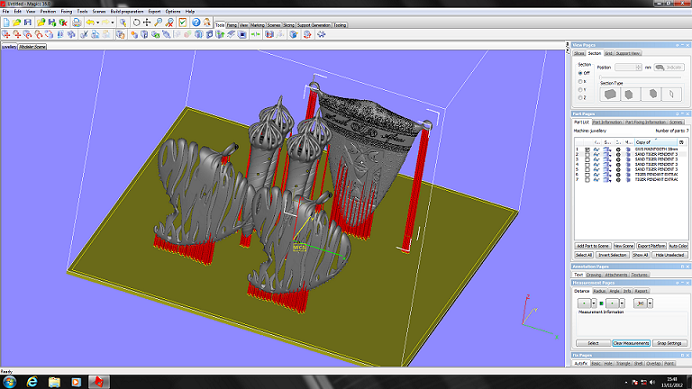Open the Redo history dropdown arrow
This screenshot has width=692, height=389.
click(x=113, y=23)
